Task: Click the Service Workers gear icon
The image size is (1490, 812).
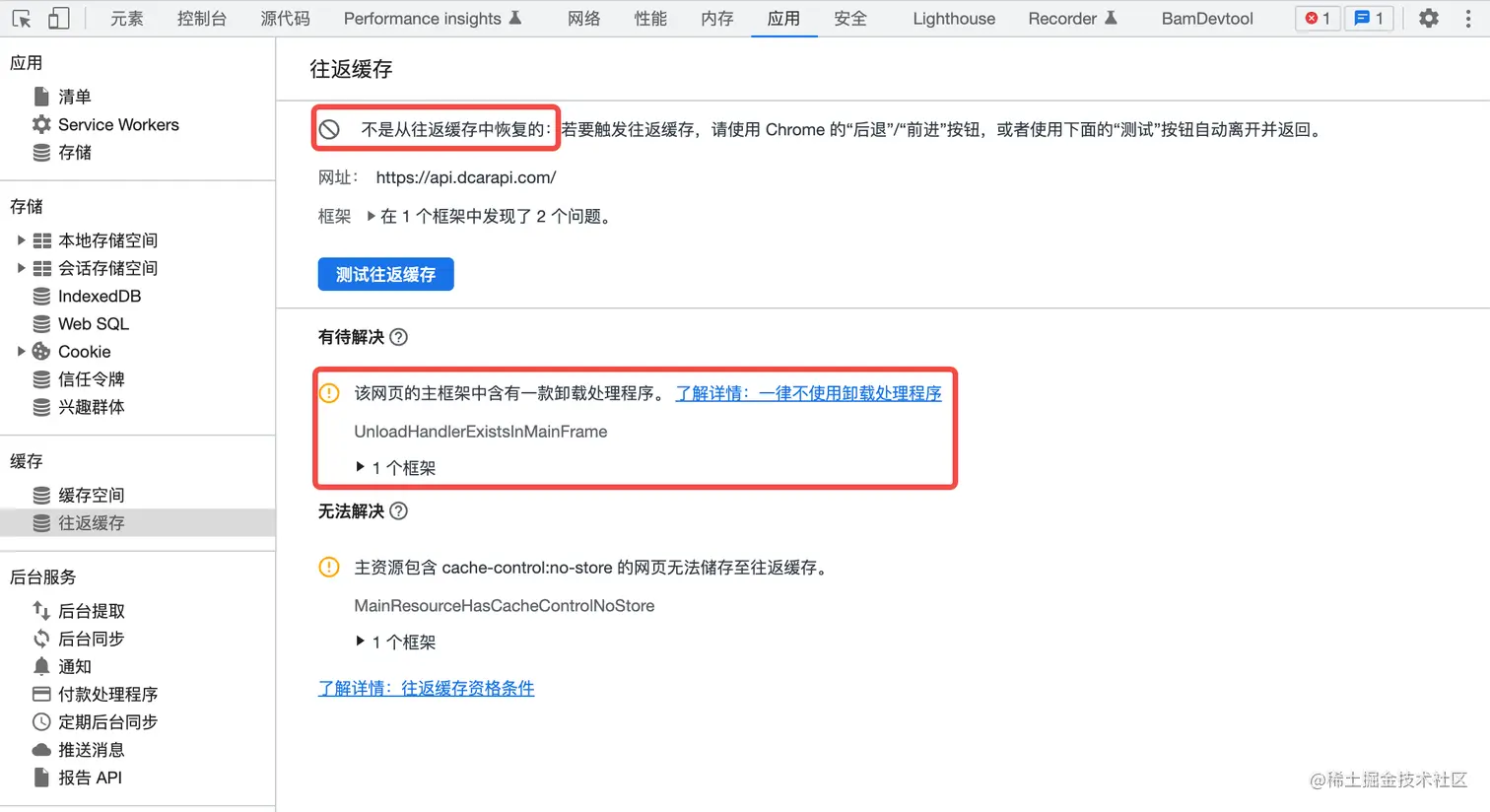Action: (41, 124)
